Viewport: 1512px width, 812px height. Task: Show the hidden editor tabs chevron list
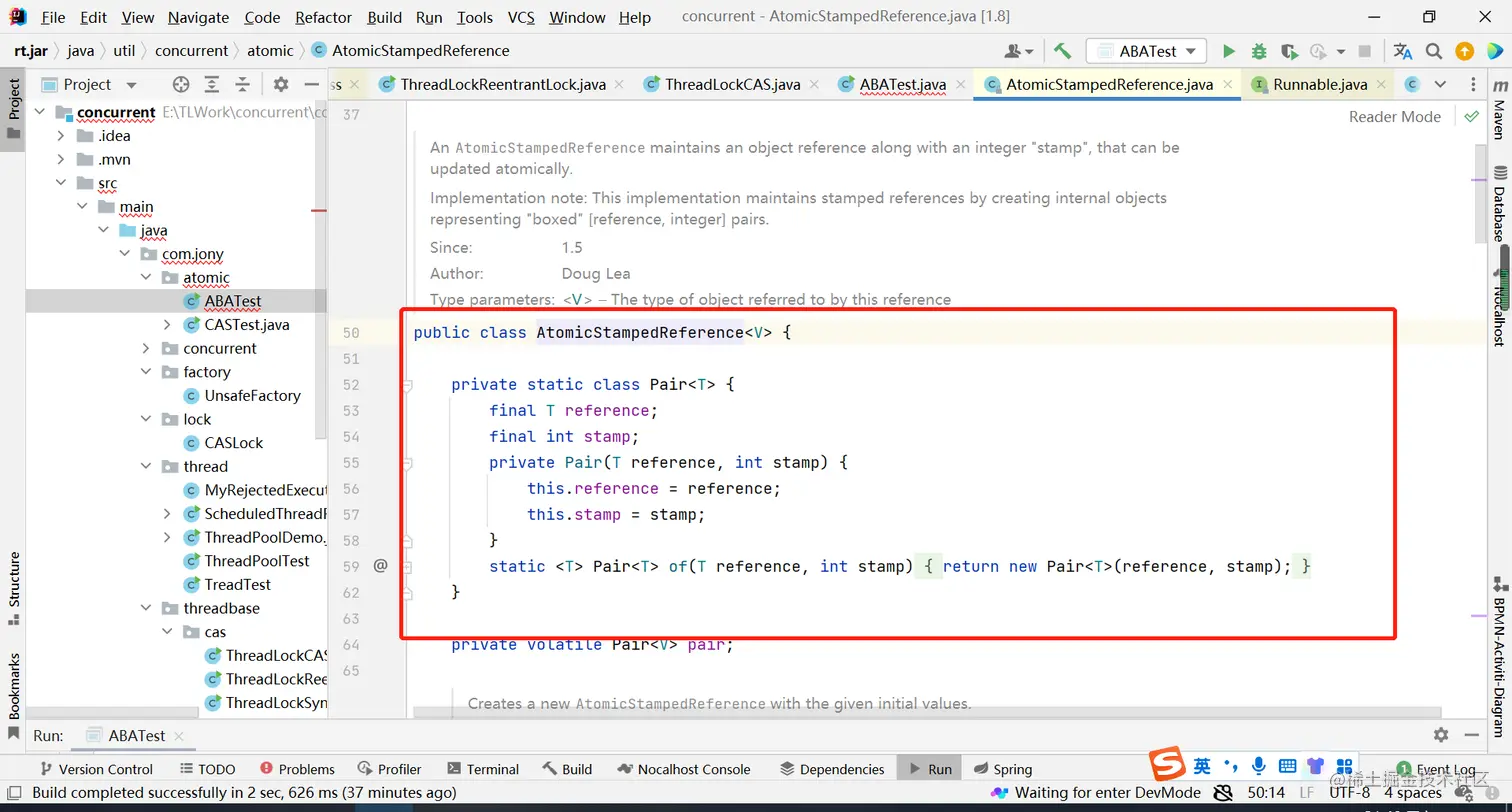(1440, 84)
